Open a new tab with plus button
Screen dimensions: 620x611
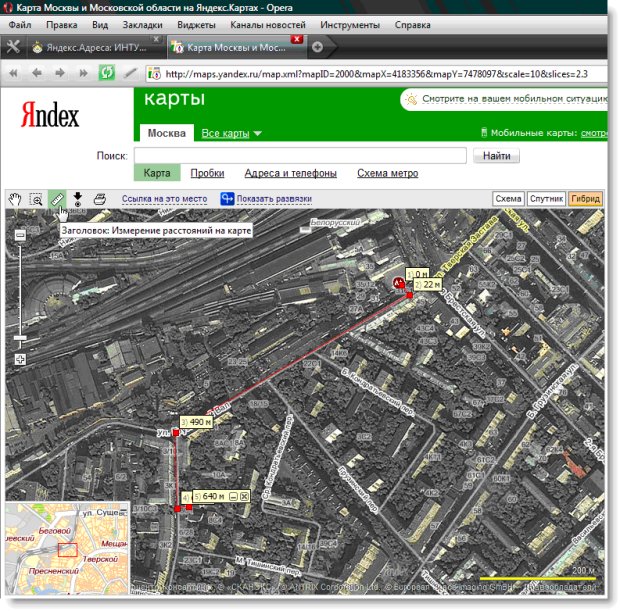pos(317,47)
